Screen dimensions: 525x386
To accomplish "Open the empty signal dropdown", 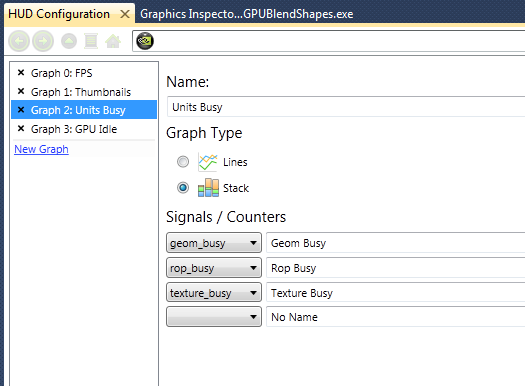I will click(214, 317).
